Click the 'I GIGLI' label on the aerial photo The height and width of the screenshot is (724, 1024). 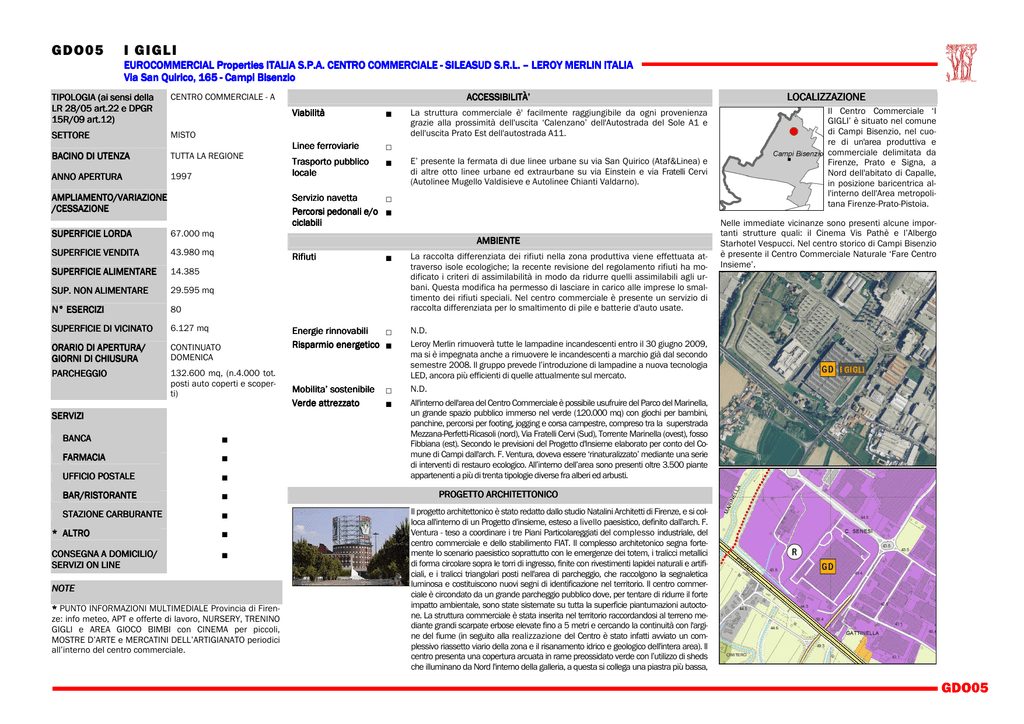[852, 370]
